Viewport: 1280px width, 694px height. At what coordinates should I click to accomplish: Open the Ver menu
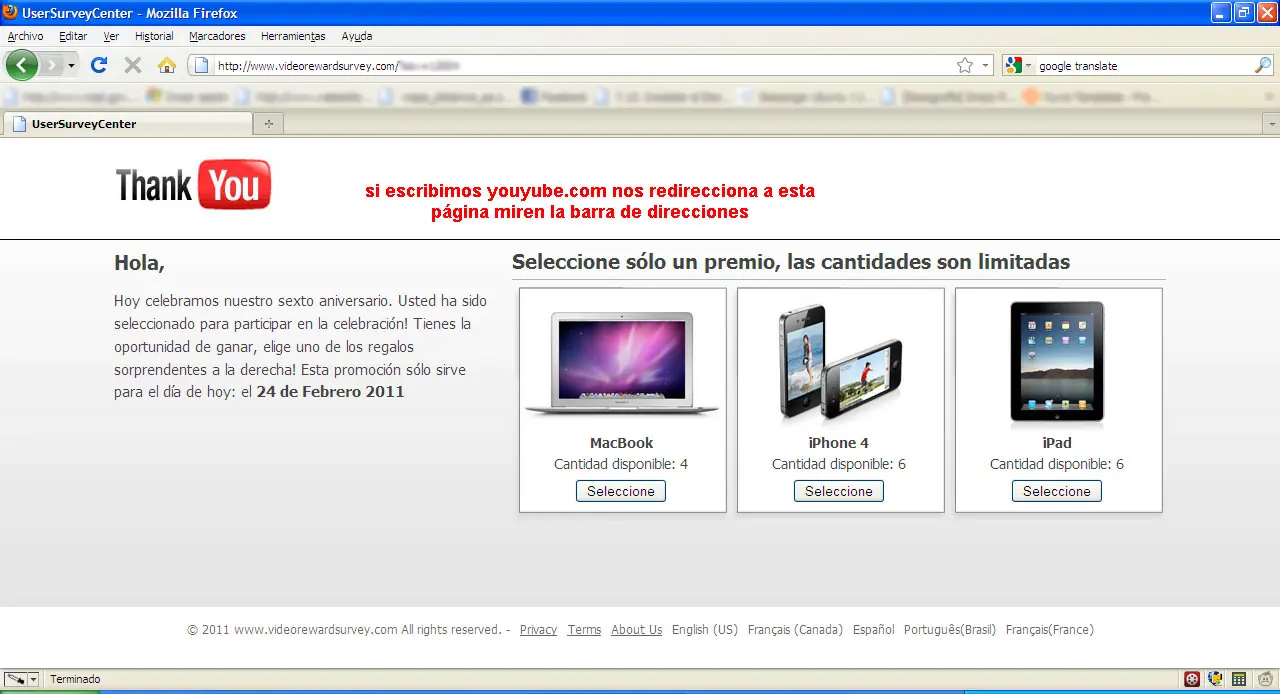coord(111,36)
